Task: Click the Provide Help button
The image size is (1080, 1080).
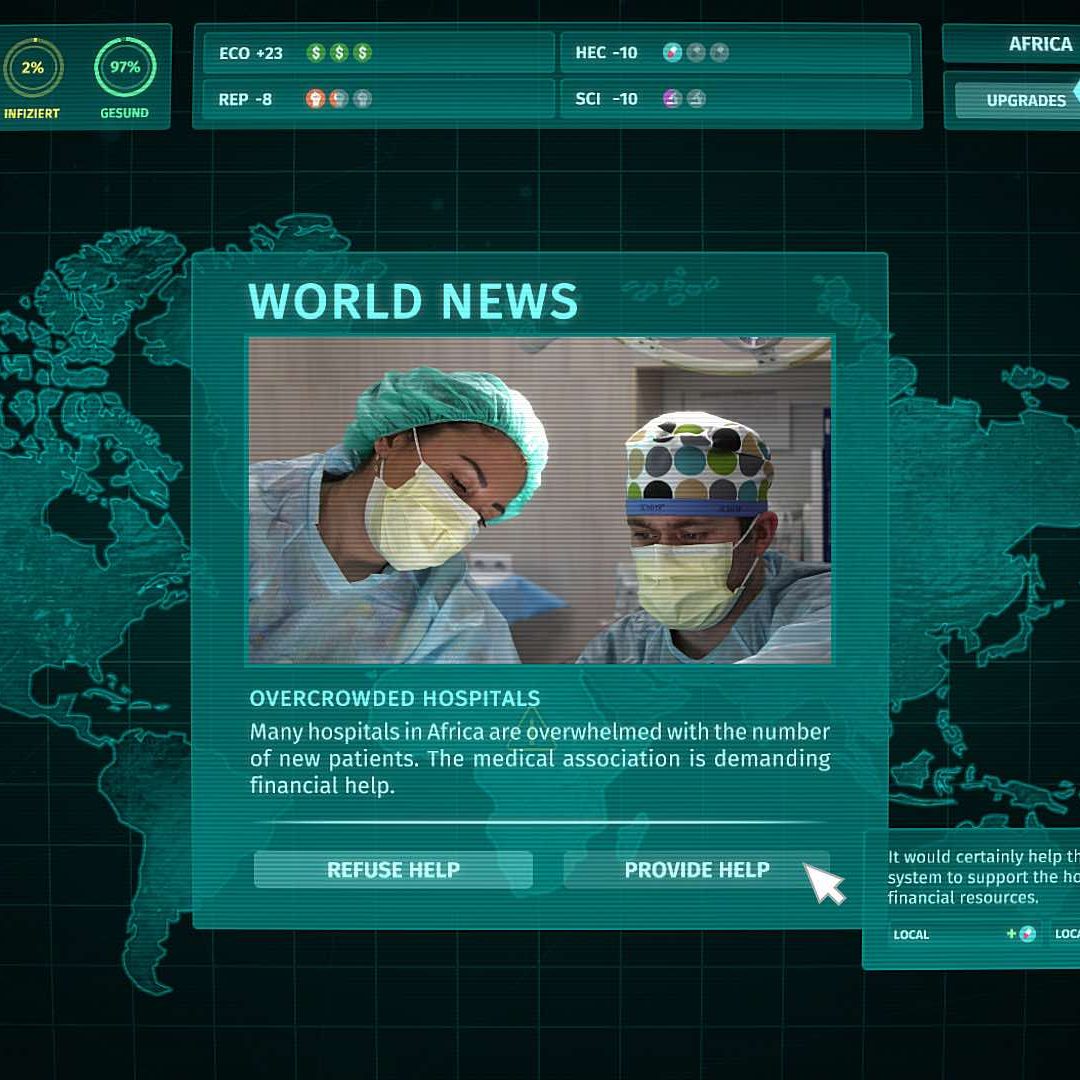Action: pos(696,870)
